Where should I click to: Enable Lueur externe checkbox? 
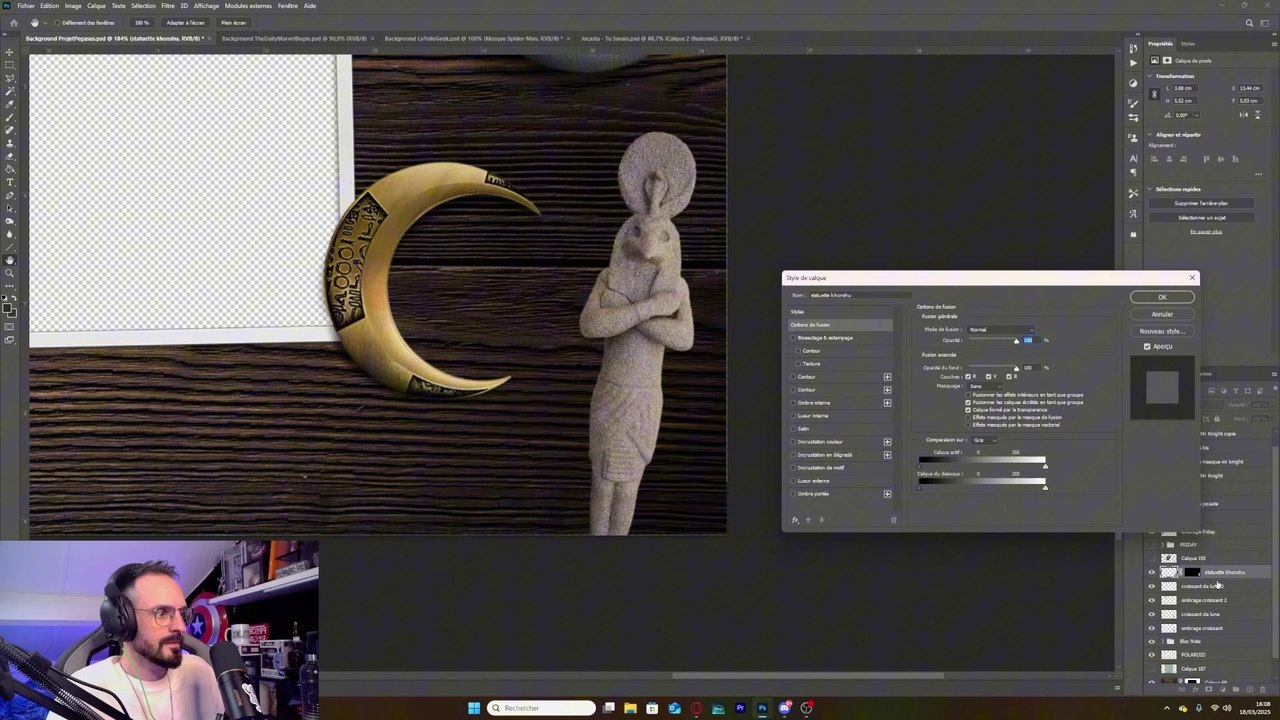(793, 481)
